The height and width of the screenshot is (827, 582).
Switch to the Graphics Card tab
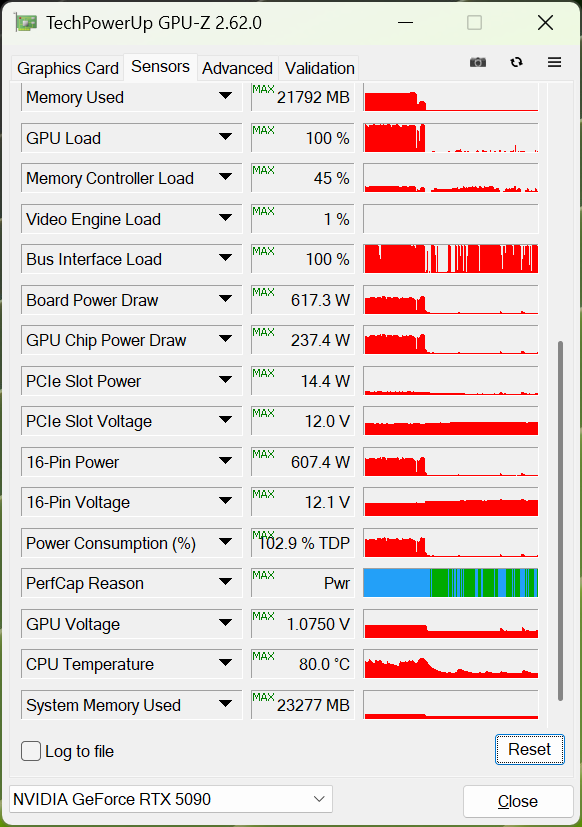pyautogui.click(x=67, y=68)
